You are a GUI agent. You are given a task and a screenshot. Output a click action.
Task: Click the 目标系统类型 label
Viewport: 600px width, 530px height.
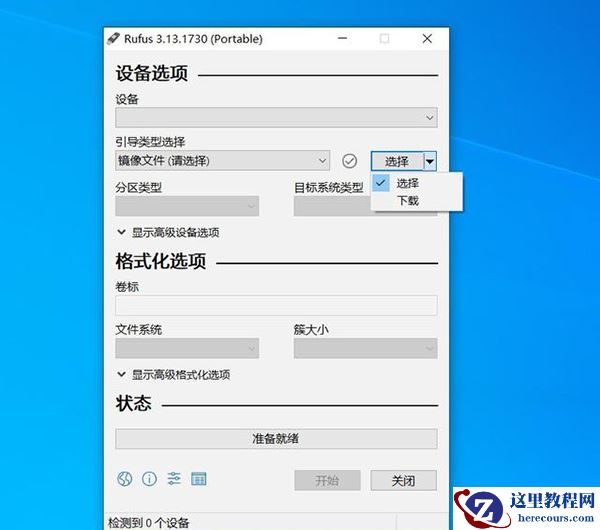[x=329, y=188]
